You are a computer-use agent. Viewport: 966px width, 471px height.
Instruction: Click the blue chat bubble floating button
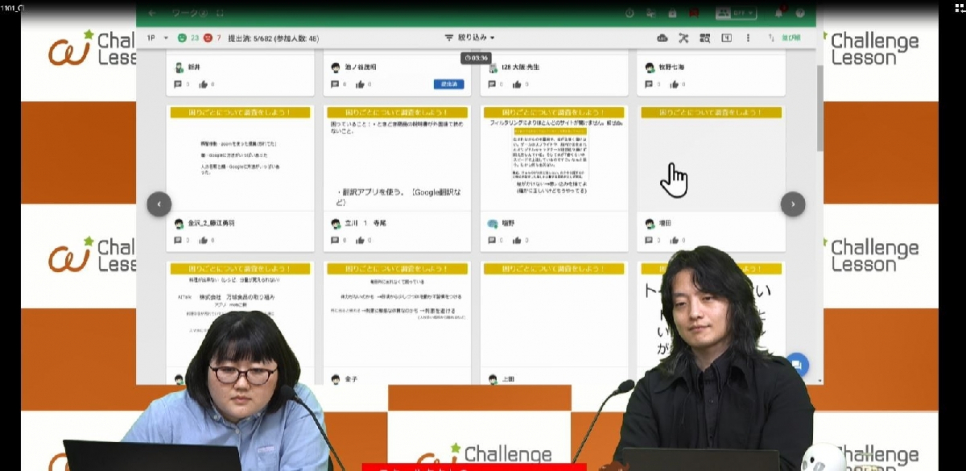pyautogui.click(x=797, y=366)
